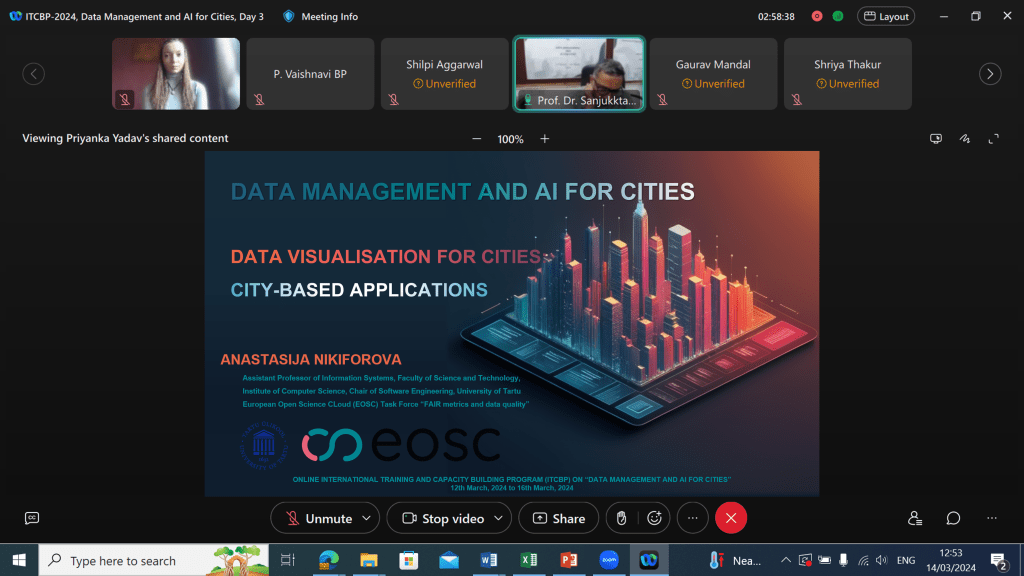This screenshot has width=1024, height=576.
Task: Open the chat panel
Action: 953,518
